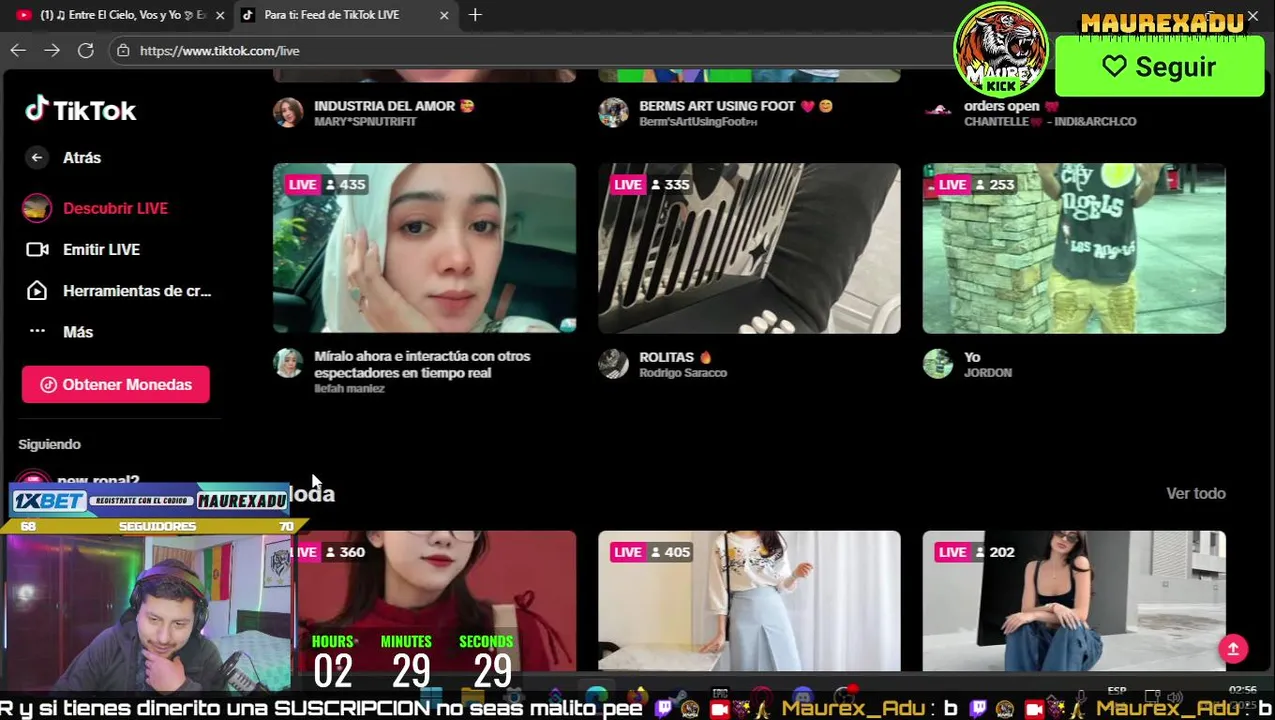The height and width of the screenshot is (720, 1275).
Task: Click Ver todo link
Action: [x=1195, y=493]
